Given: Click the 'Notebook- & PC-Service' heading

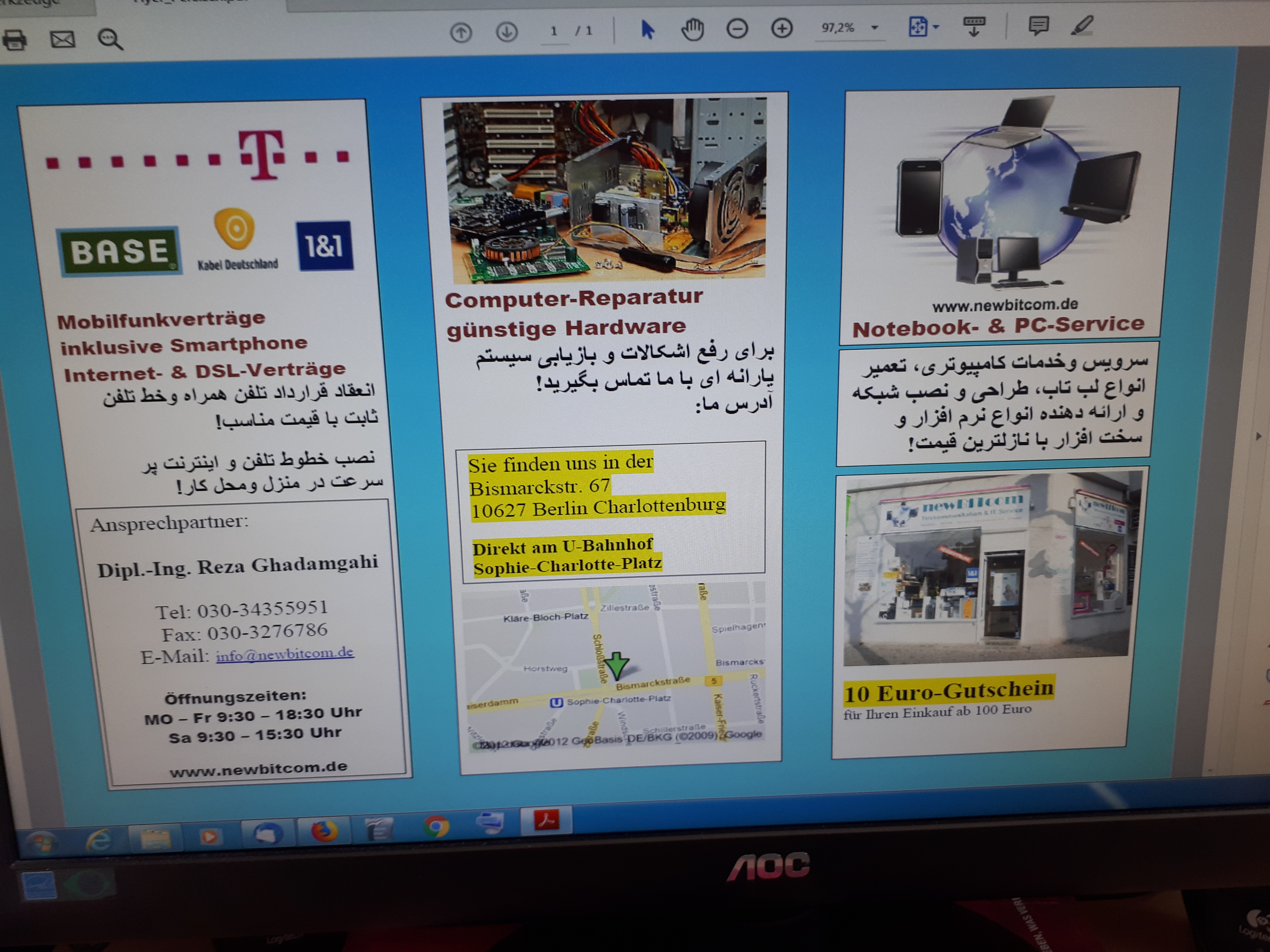Looking at the screenshot, I should pos(998,326).
